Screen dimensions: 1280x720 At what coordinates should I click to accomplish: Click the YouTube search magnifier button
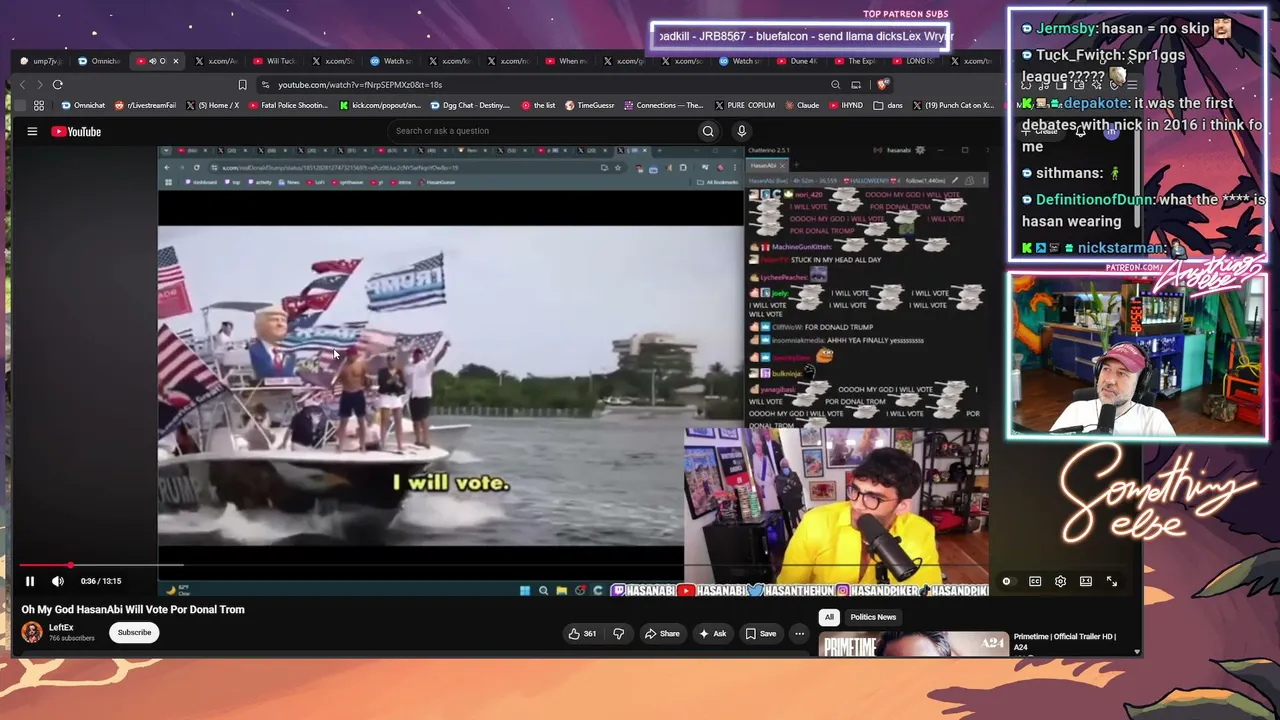point(708,131)
